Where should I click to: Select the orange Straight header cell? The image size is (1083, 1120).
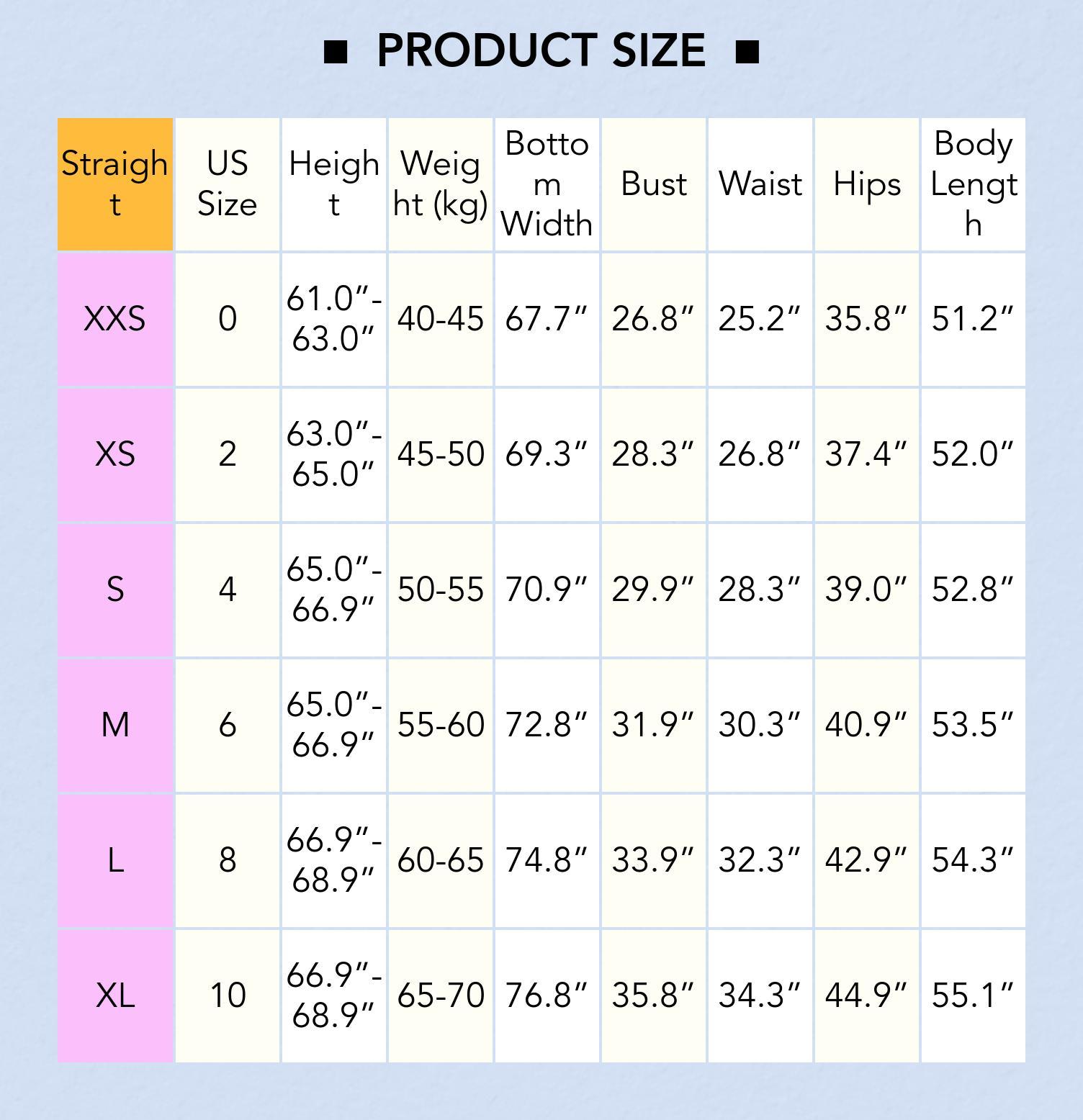(x=115, y=184)
